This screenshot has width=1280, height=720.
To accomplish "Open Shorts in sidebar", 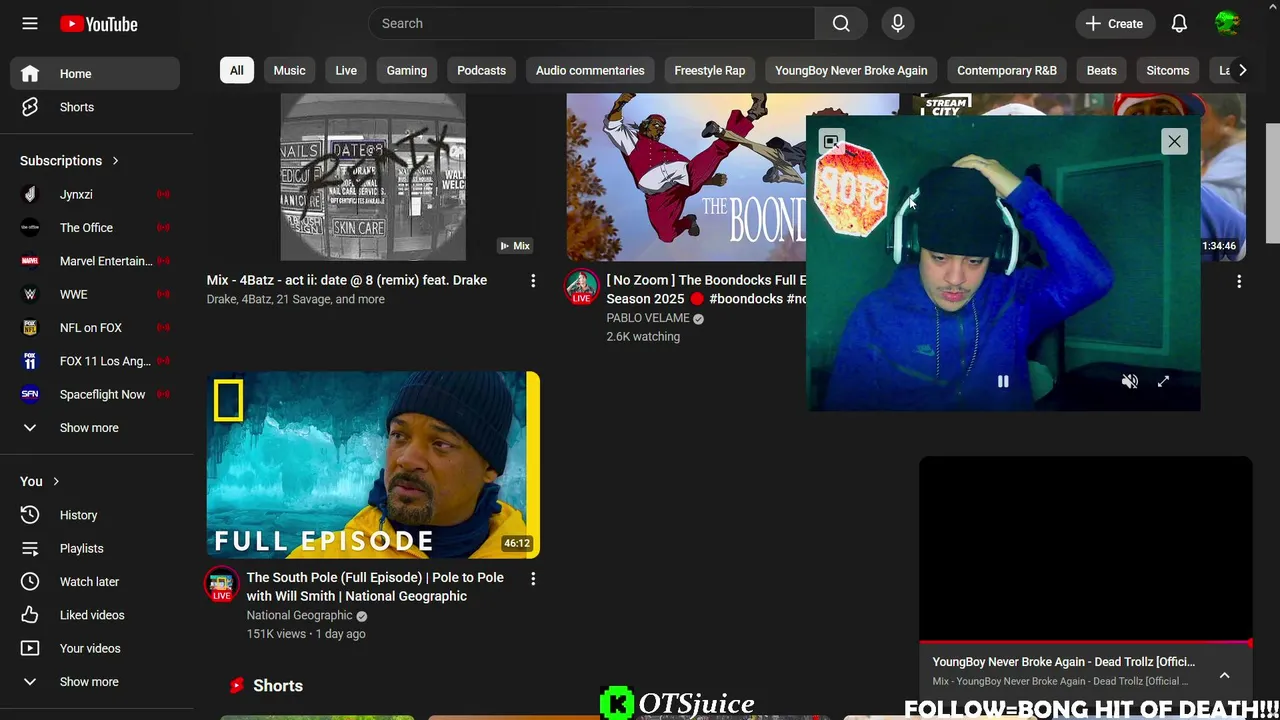I will pos(95,107).
